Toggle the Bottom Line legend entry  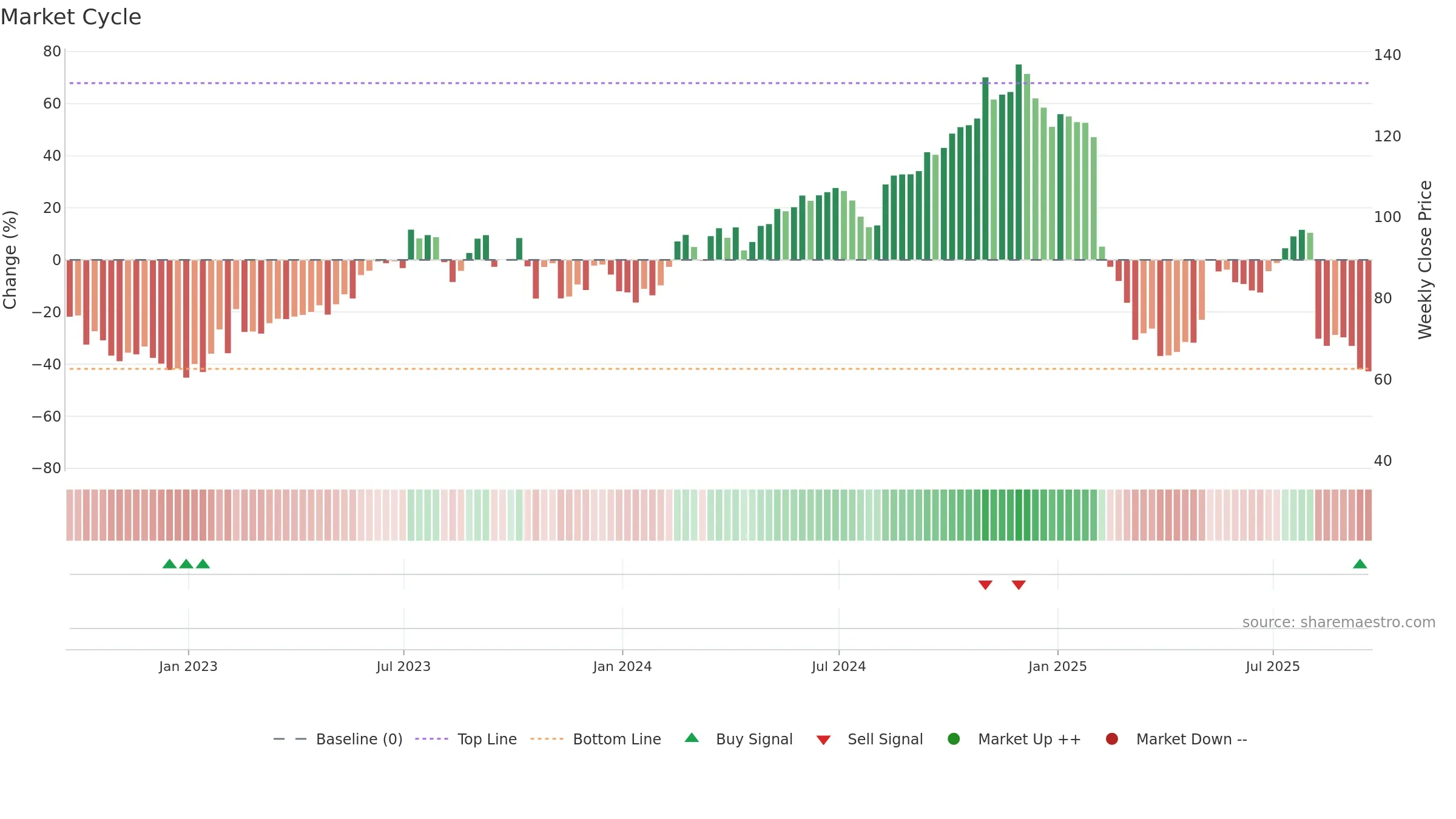tap(596, 739)
